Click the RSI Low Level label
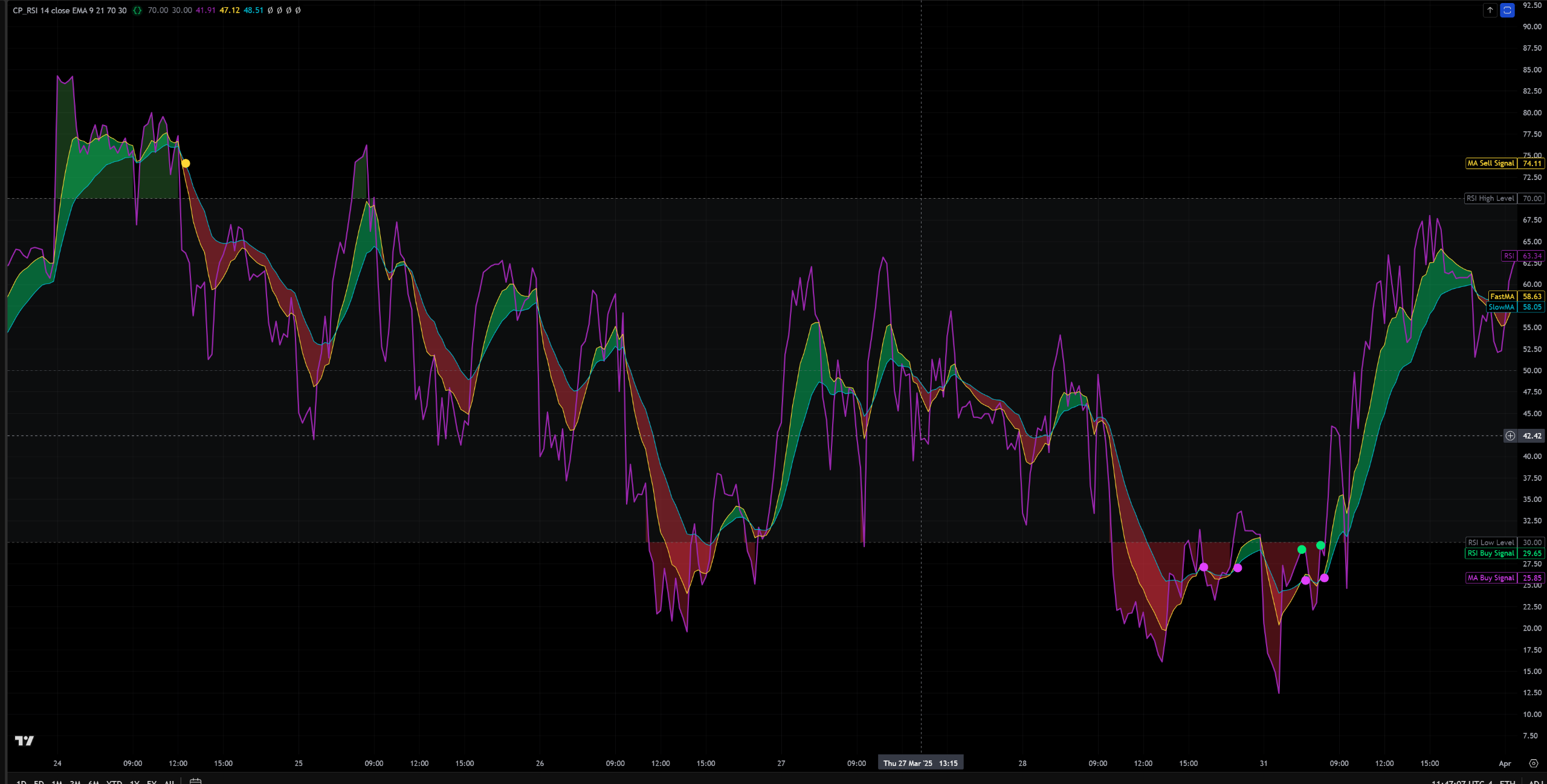Viewport: 1547px width, 784px height. point(1491,542)
